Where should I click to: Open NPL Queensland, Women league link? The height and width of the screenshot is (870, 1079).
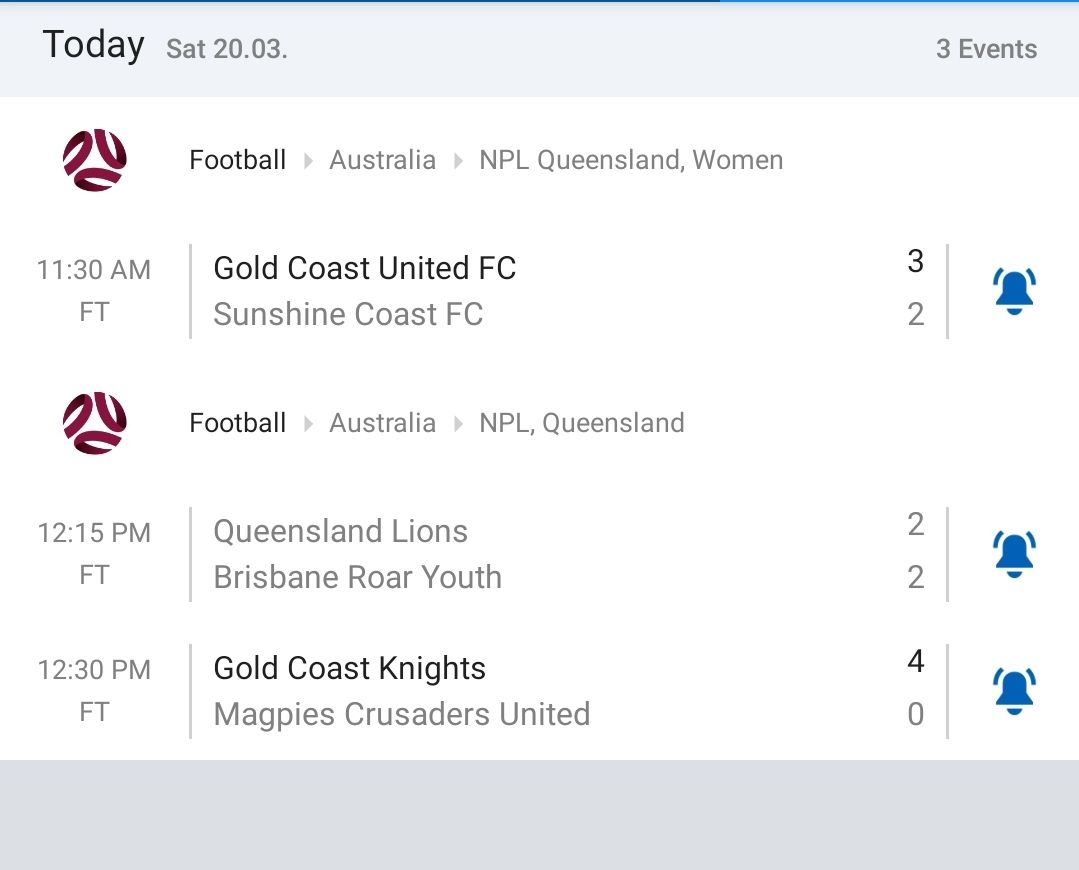click(631, 160)
